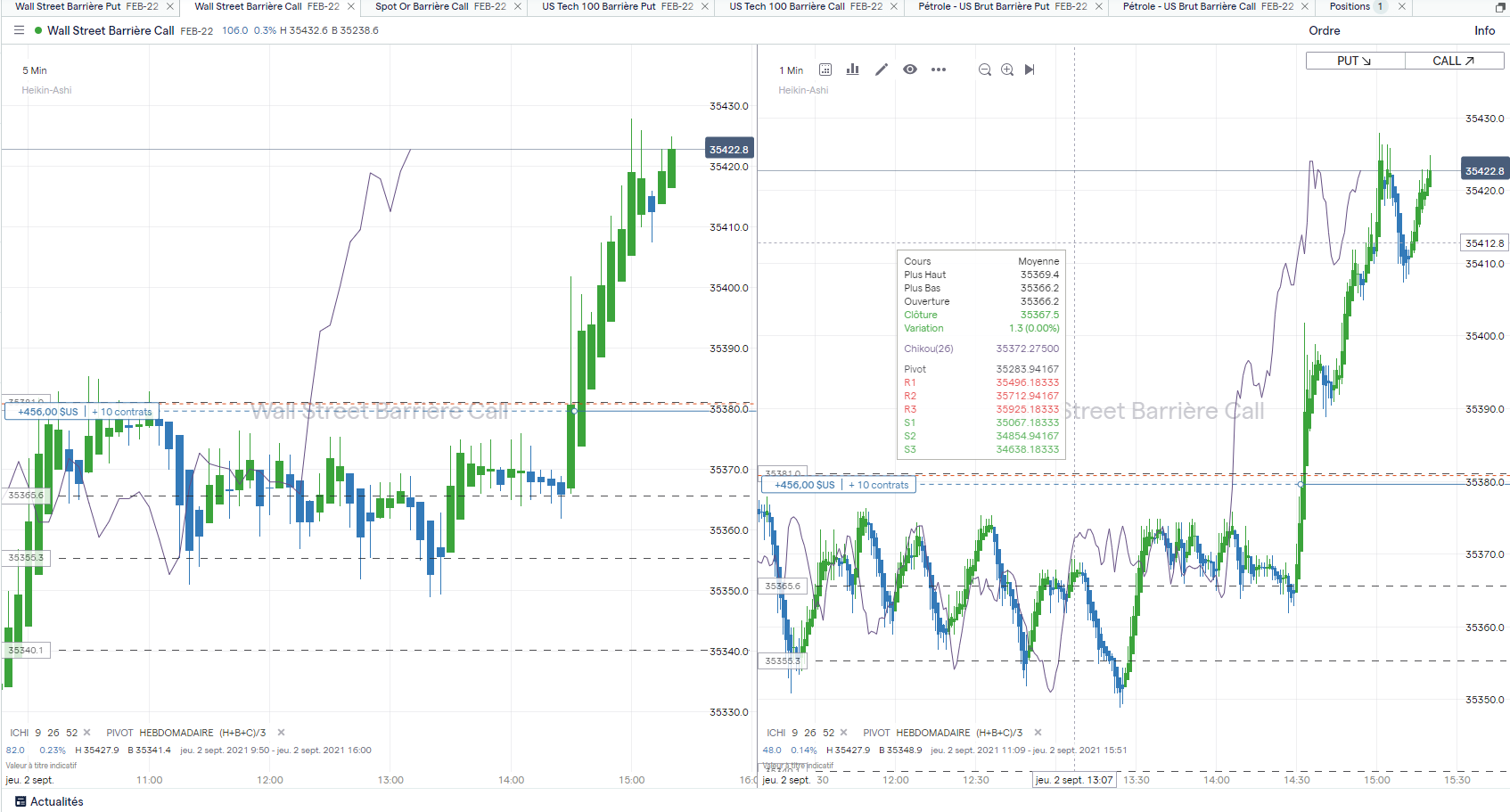Viewport: 1510px width, 812px height.
Task: Close the Wall Street Barrière Put tab
Action: (x=170, y=6)
